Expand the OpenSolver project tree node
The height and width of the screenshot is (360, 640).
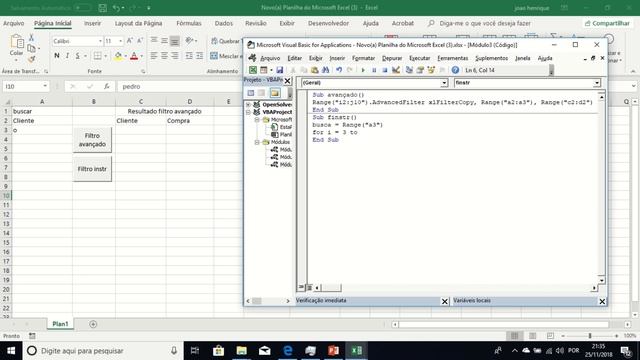tap(248, 104)
